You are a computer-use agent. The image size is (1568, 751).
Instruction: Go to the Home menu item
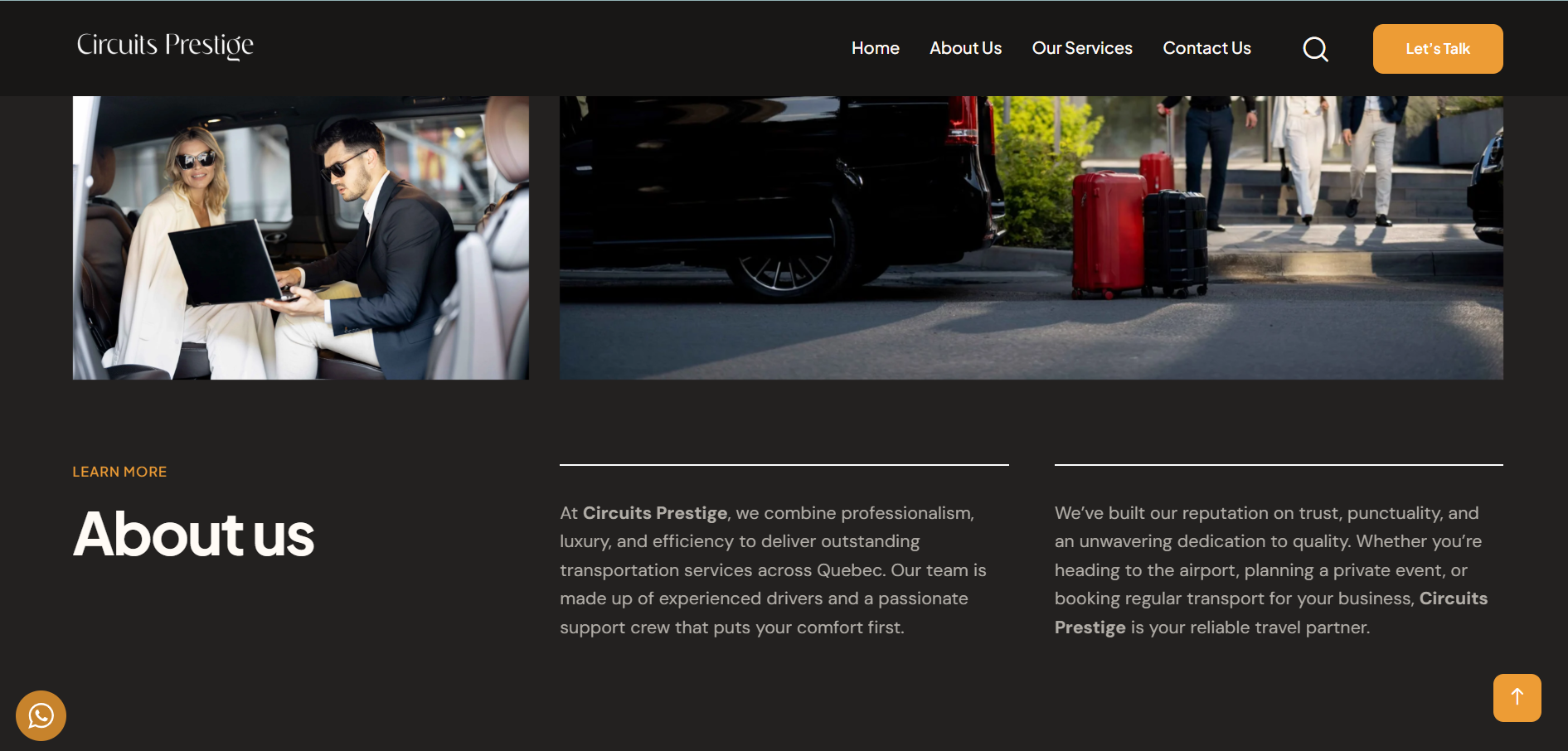point(875,48)
